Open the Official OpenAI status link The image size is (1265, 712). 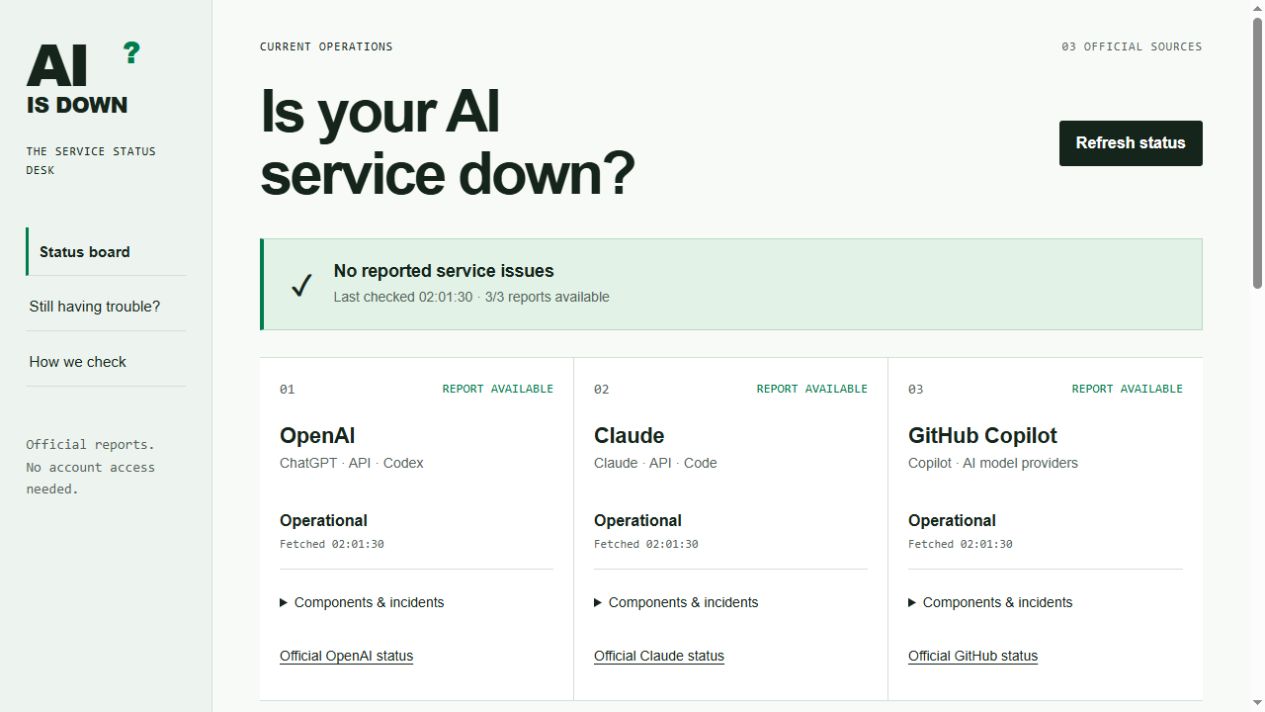pyautogui.click(x=346, y=656)
